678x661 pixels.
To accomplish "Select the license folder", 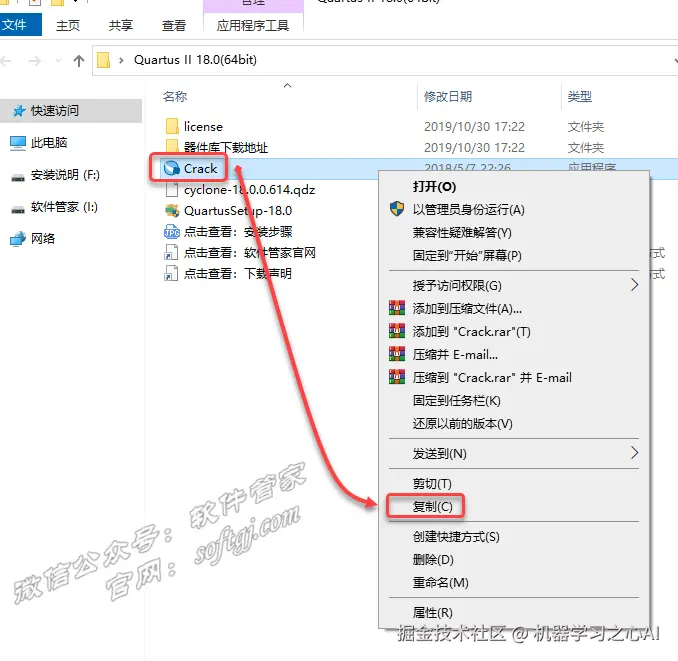I will pyautogui.click(x=203, y=126).
